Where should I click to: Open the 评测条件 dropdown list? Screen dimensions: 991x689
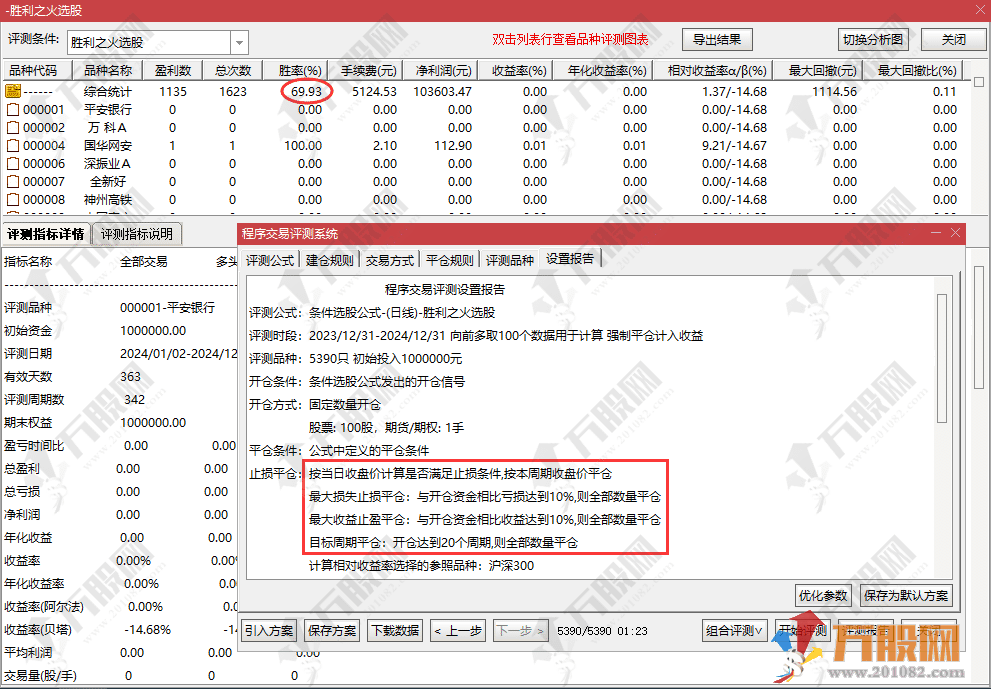tap(239, 43)
